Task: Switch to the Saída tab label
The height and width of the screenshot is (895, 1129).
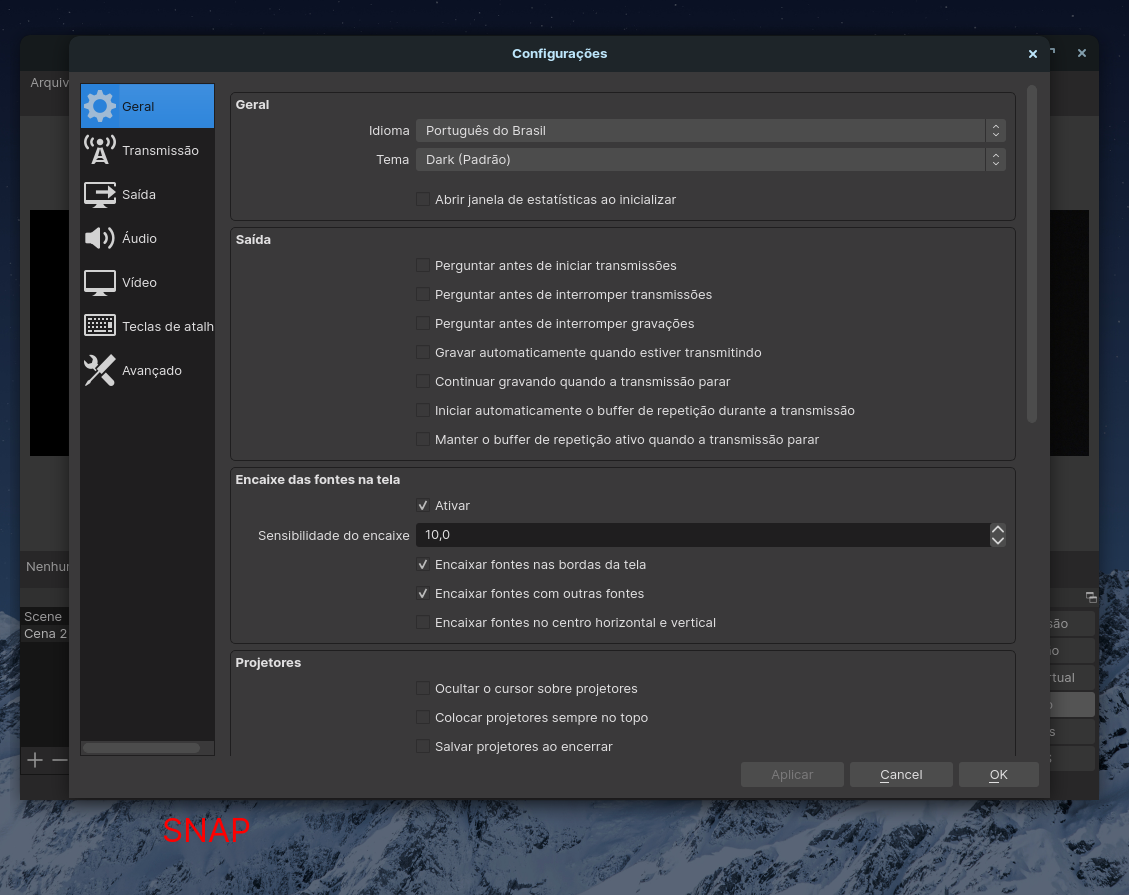Action: pos(138,194)
